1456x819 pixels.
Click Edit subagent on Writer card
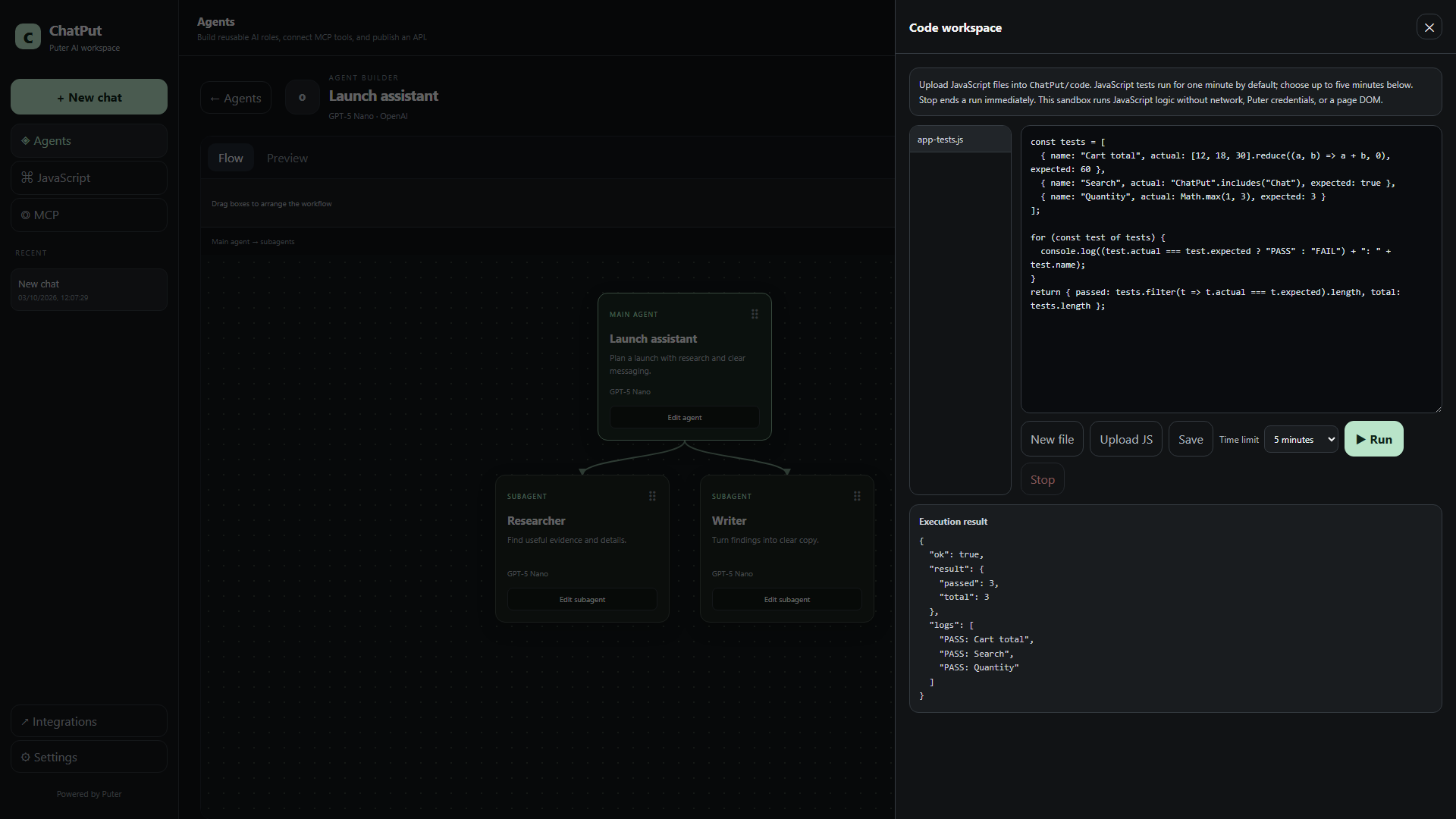[x=786, y=599]
